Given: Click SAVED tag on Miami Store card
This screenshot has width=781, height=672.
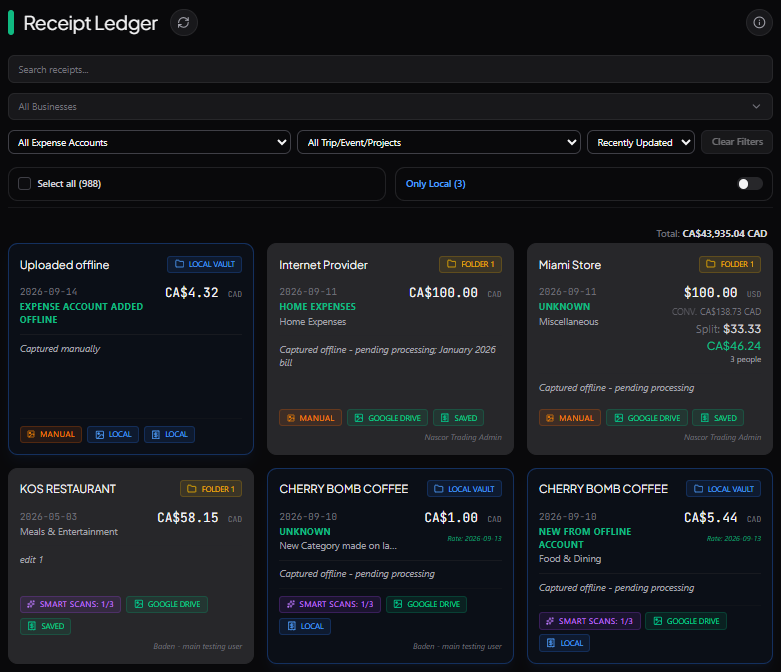Looking at the screenshot, I should pos(718,418).
